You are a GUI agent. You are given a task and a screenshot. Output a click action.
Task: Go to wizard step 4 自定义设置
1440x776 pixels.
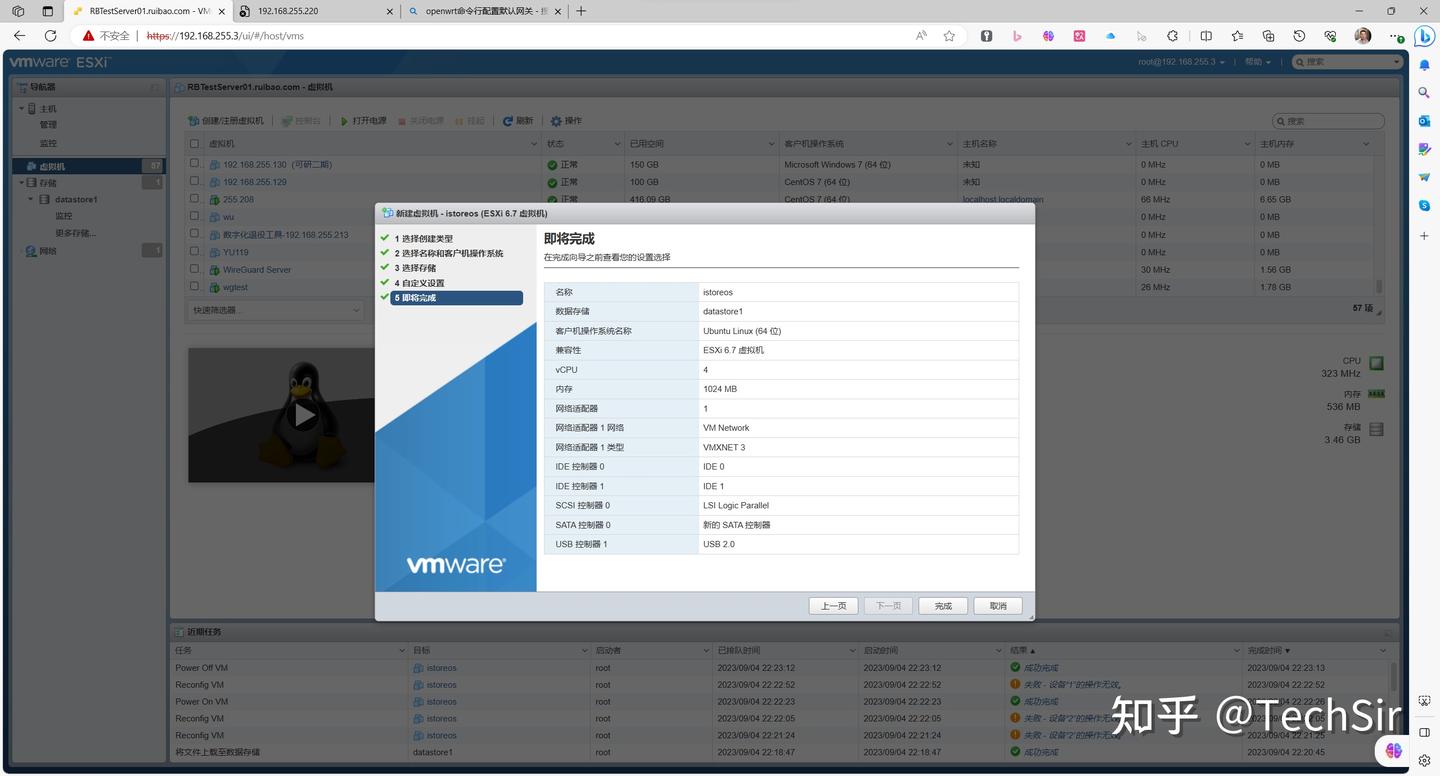[x=419, y=283]
